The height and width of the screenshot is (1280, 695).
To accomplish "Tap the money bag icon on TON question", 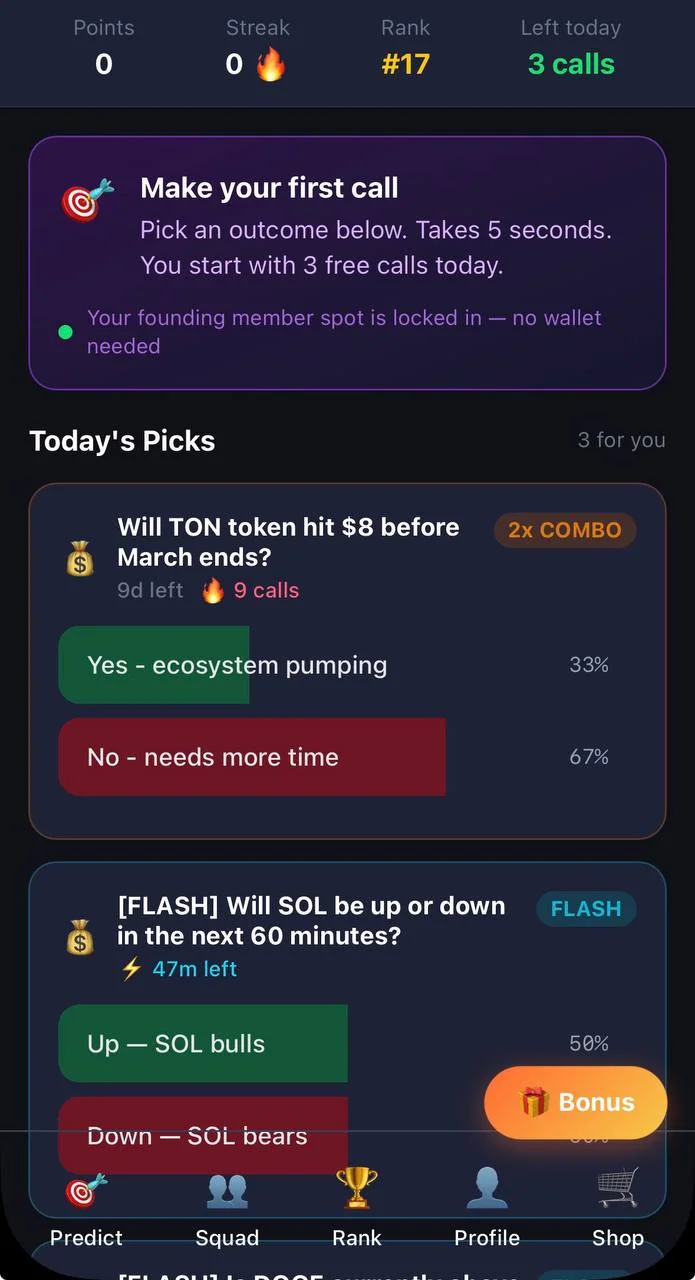I will point(80,559).
